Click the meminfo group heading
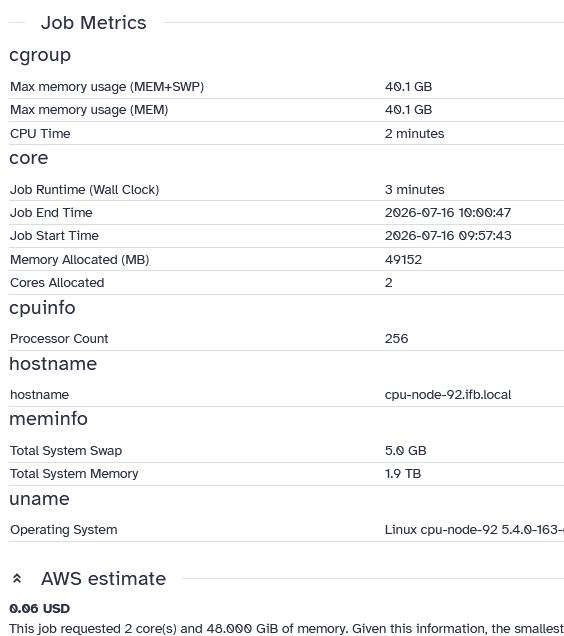Viewport: 564px width, 636px height. [48, 419]
